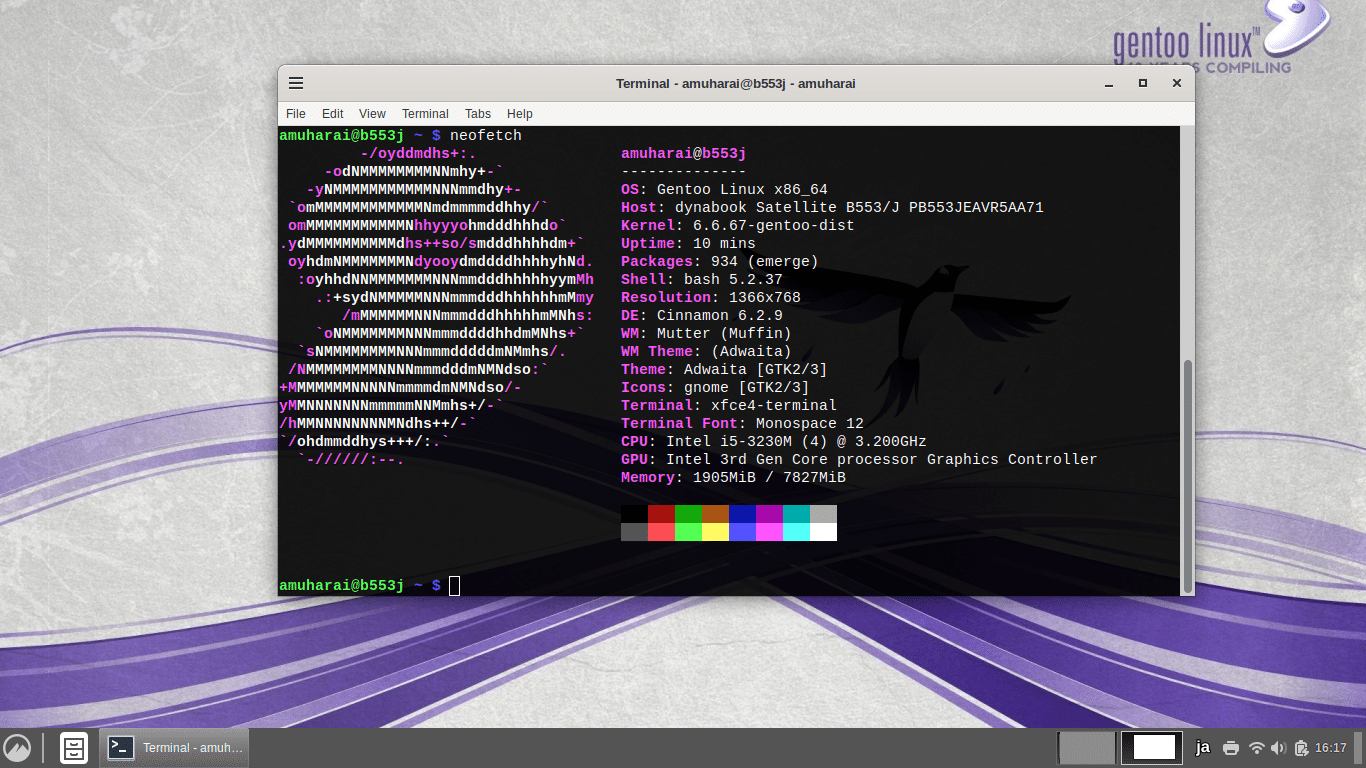
Task: Open the View menu
Action: pyautogui.click(x=372, y=114)
